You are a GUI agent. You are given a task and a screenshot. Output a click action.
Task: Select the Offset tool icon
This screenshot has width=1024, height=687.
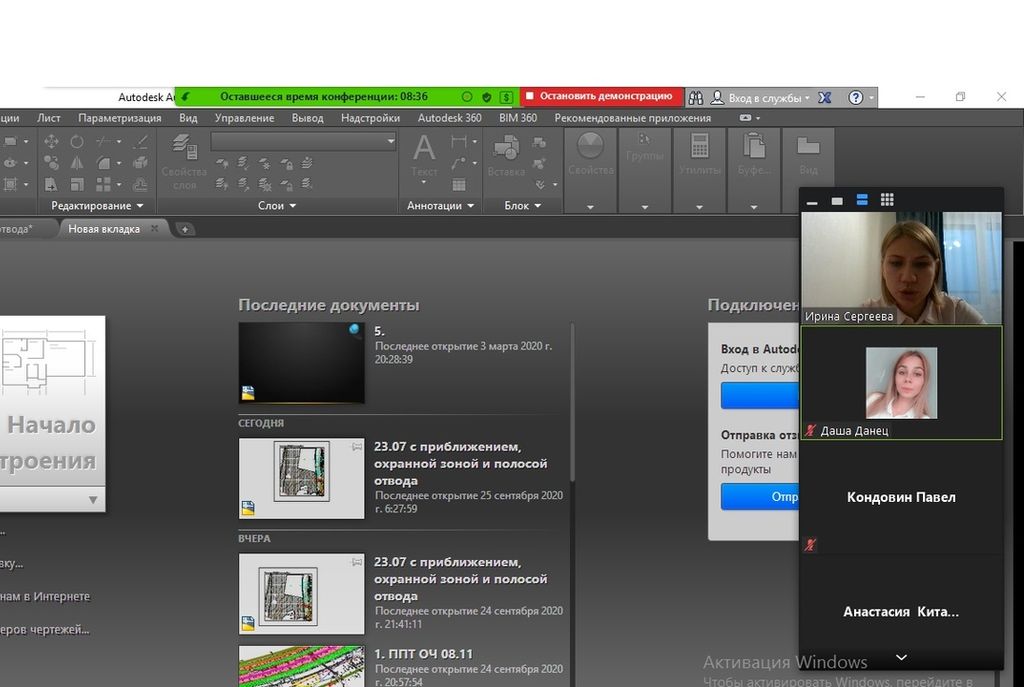[140, 184]
